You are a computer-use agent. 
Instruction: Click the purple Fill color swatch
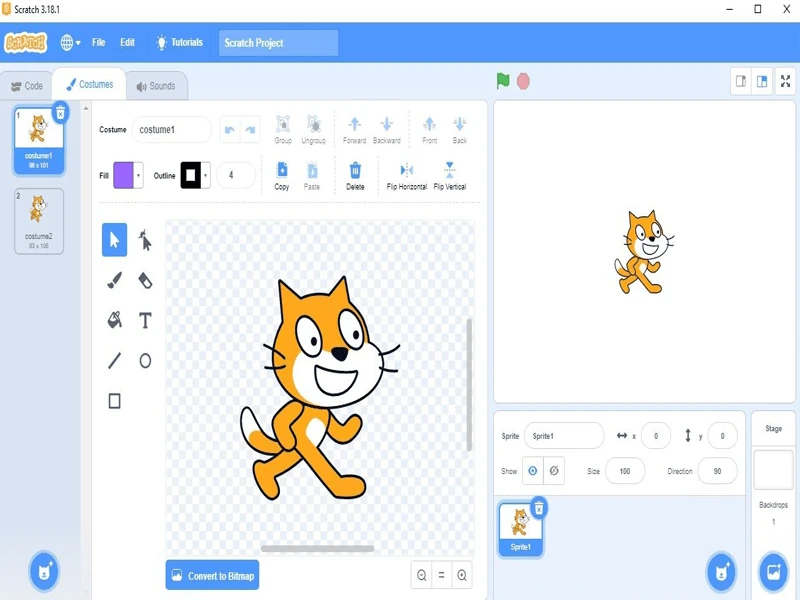[123, 176]
